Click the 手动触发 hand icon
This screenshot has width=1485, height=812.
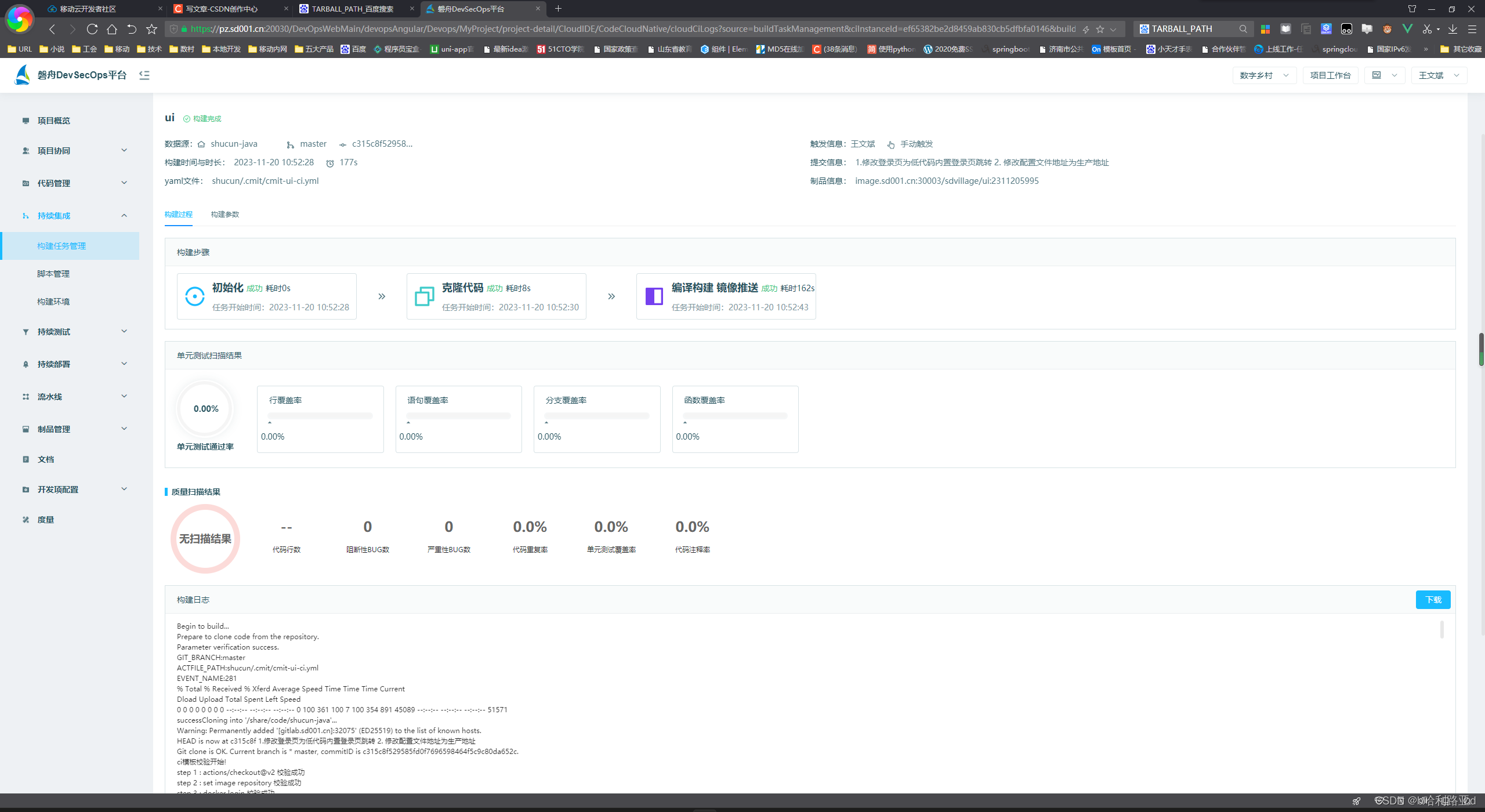point(891,144)
